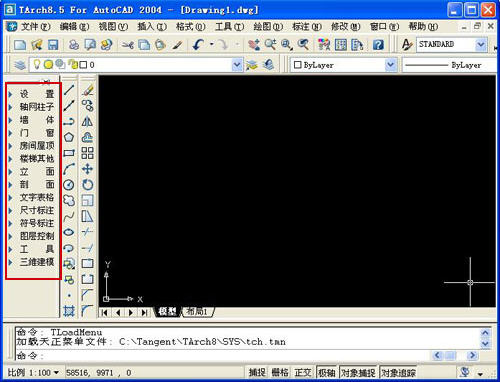
Task: Open the ByLayer linetype selector
Action: 449,65
